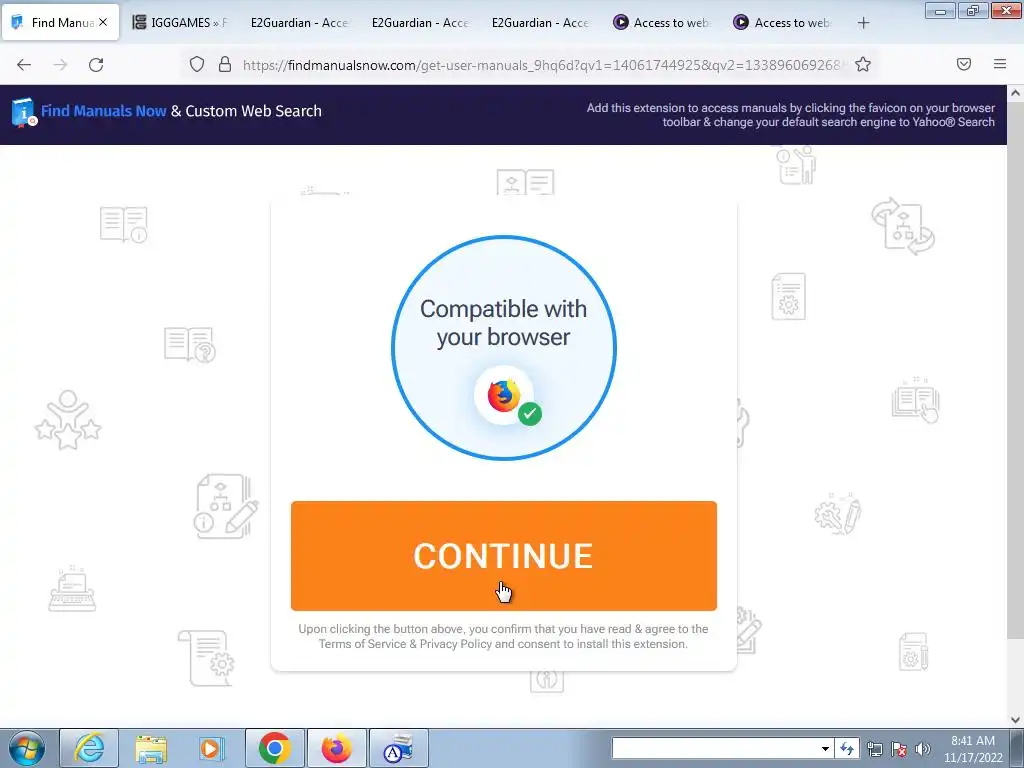Open Action Center flag tray icon
1024x768 pixels.
(x=899, y=749)
